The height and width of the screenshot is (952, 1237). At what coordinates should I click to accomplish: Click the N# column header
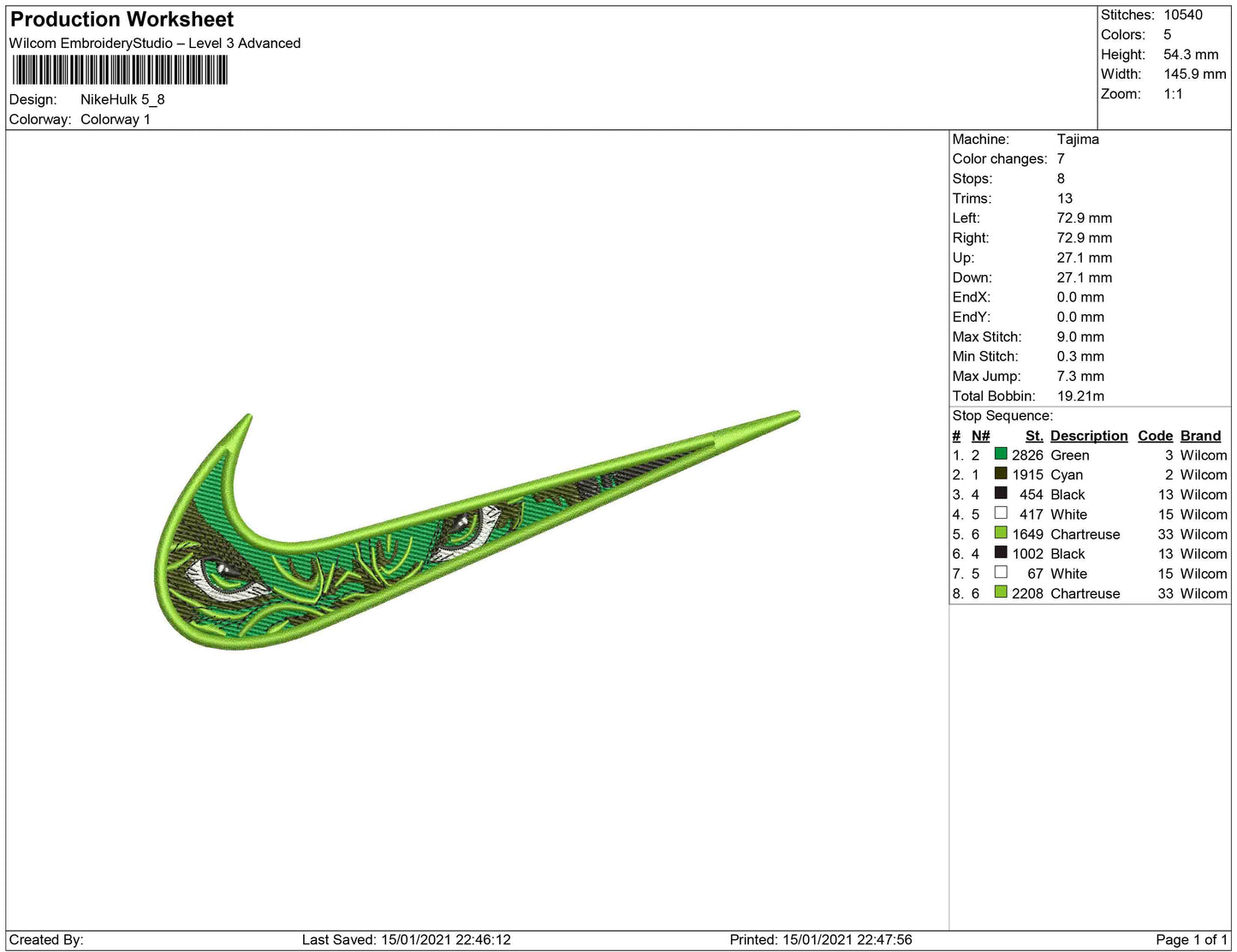click(980, 436)
